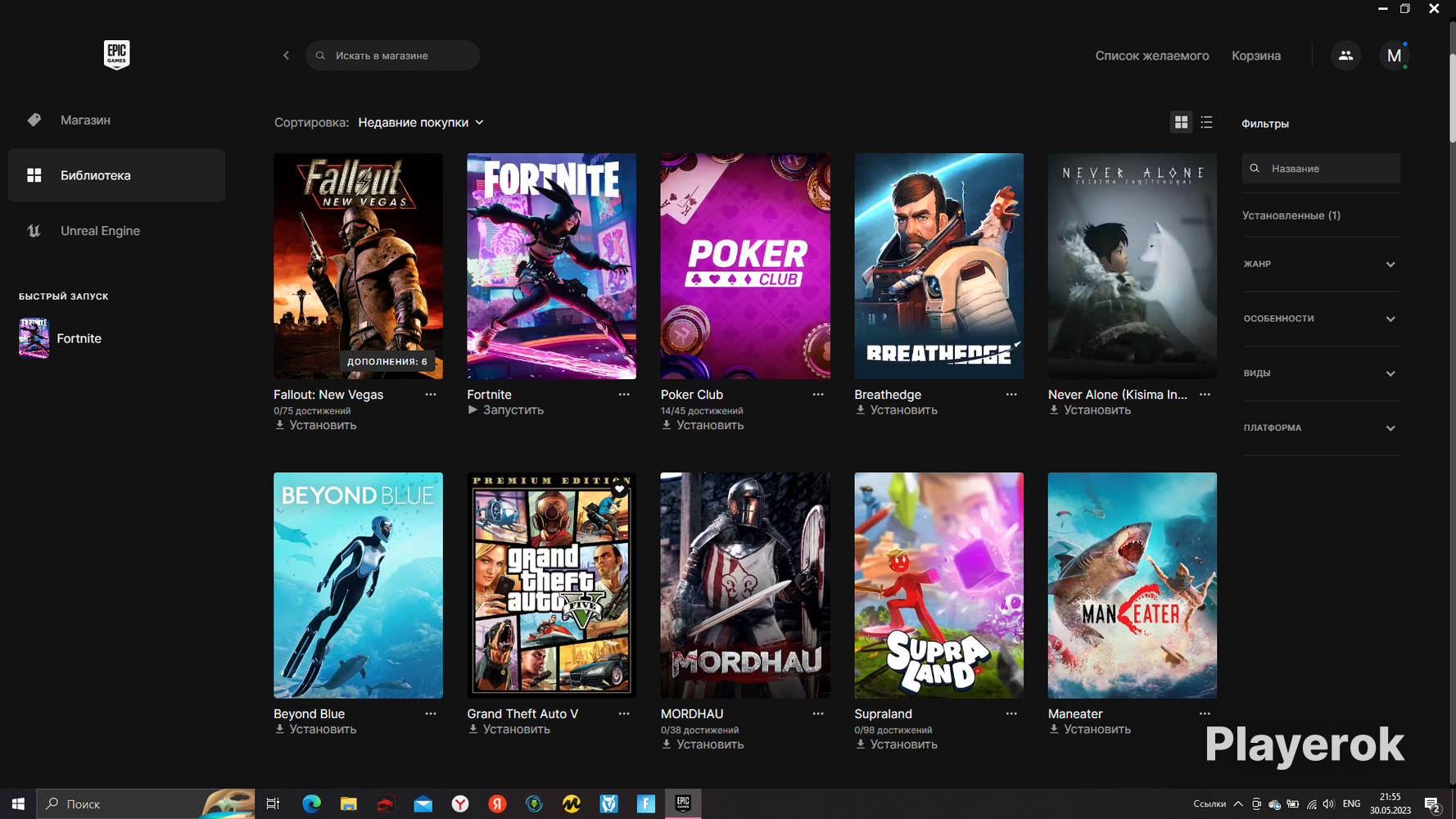Open the Корзина cart
This screenshot has height=819, width=1456.
1256,56
